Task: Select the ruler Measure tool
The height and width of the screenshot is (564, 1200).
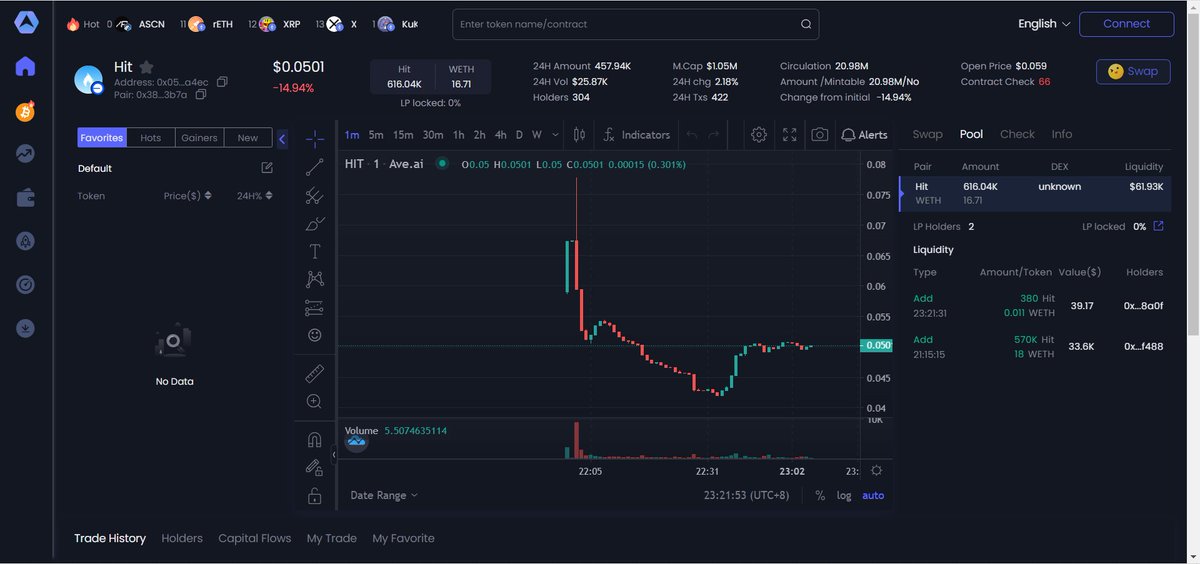Action: point(314,374)
